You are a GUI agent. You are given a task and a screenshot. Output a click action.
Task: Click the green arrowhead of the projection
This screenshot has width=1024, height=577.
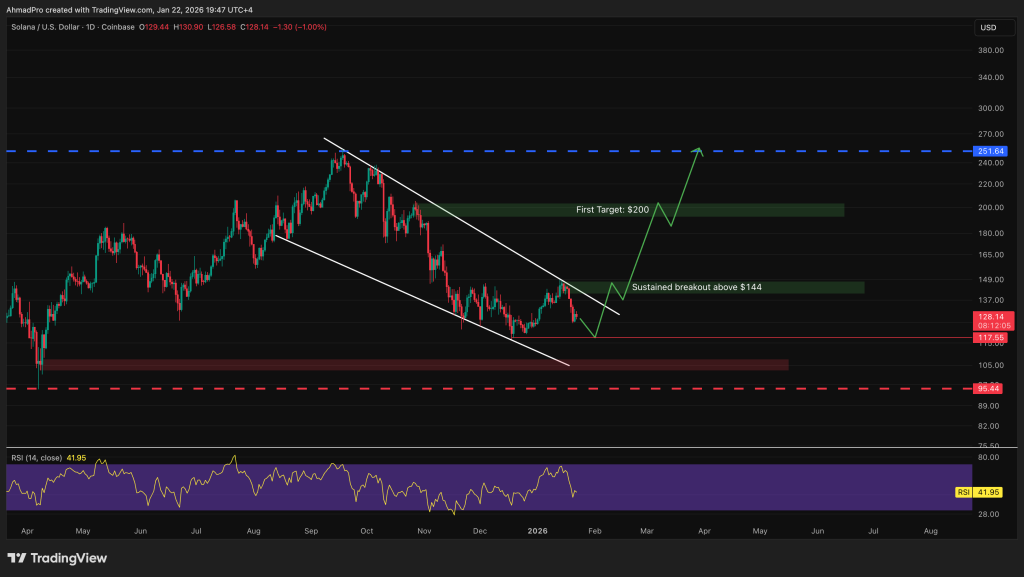click(701, 151)
